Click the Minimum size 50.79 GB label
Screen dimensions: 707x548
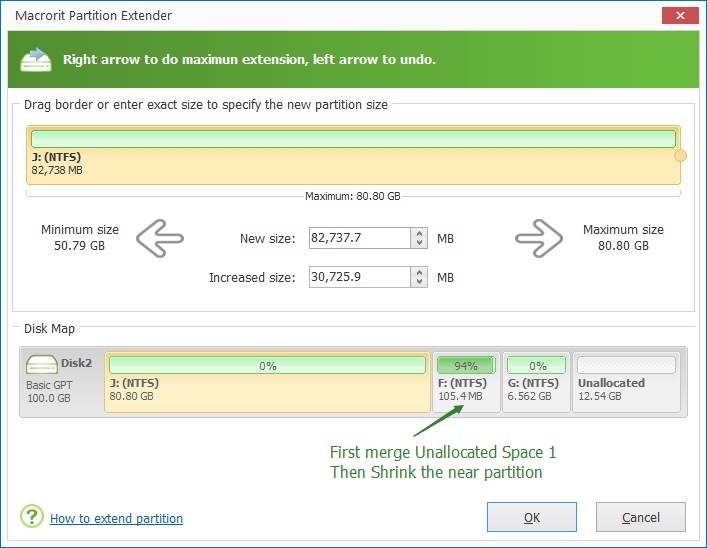(x=80, y=238)
